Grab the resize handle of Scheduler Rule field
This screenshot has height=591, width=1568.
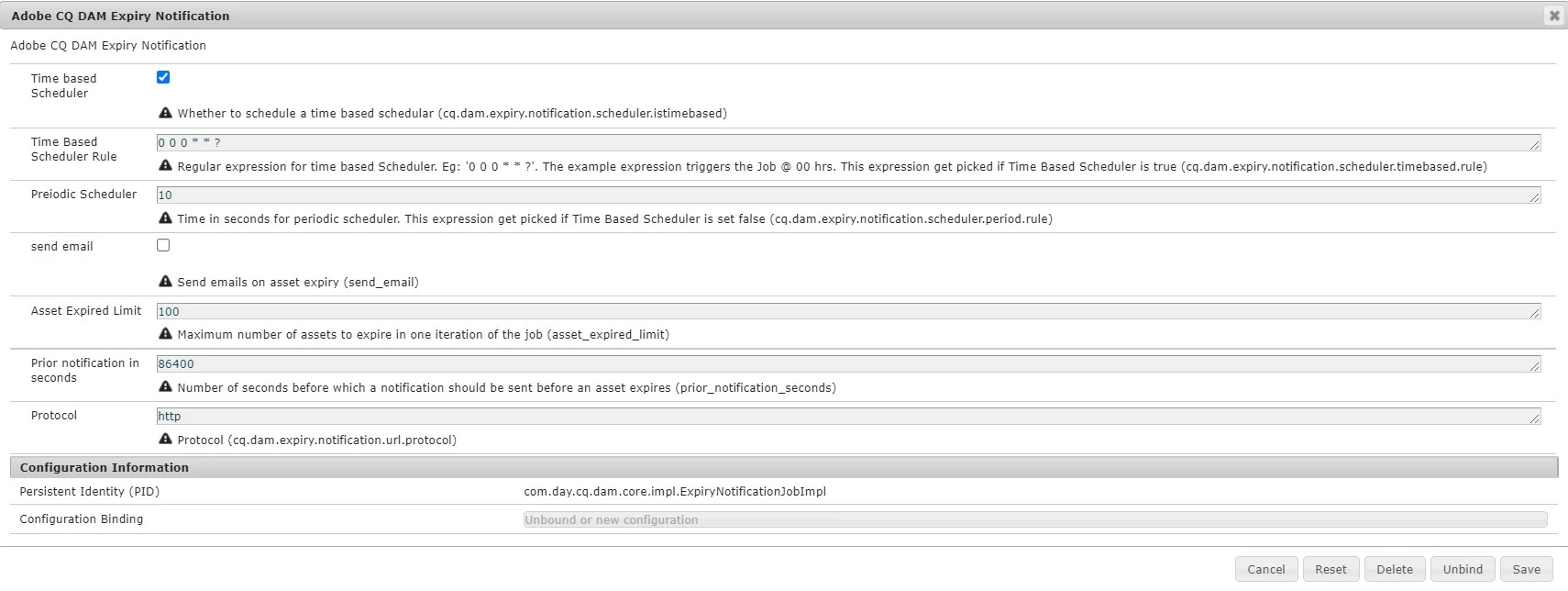pos(1535,145)
